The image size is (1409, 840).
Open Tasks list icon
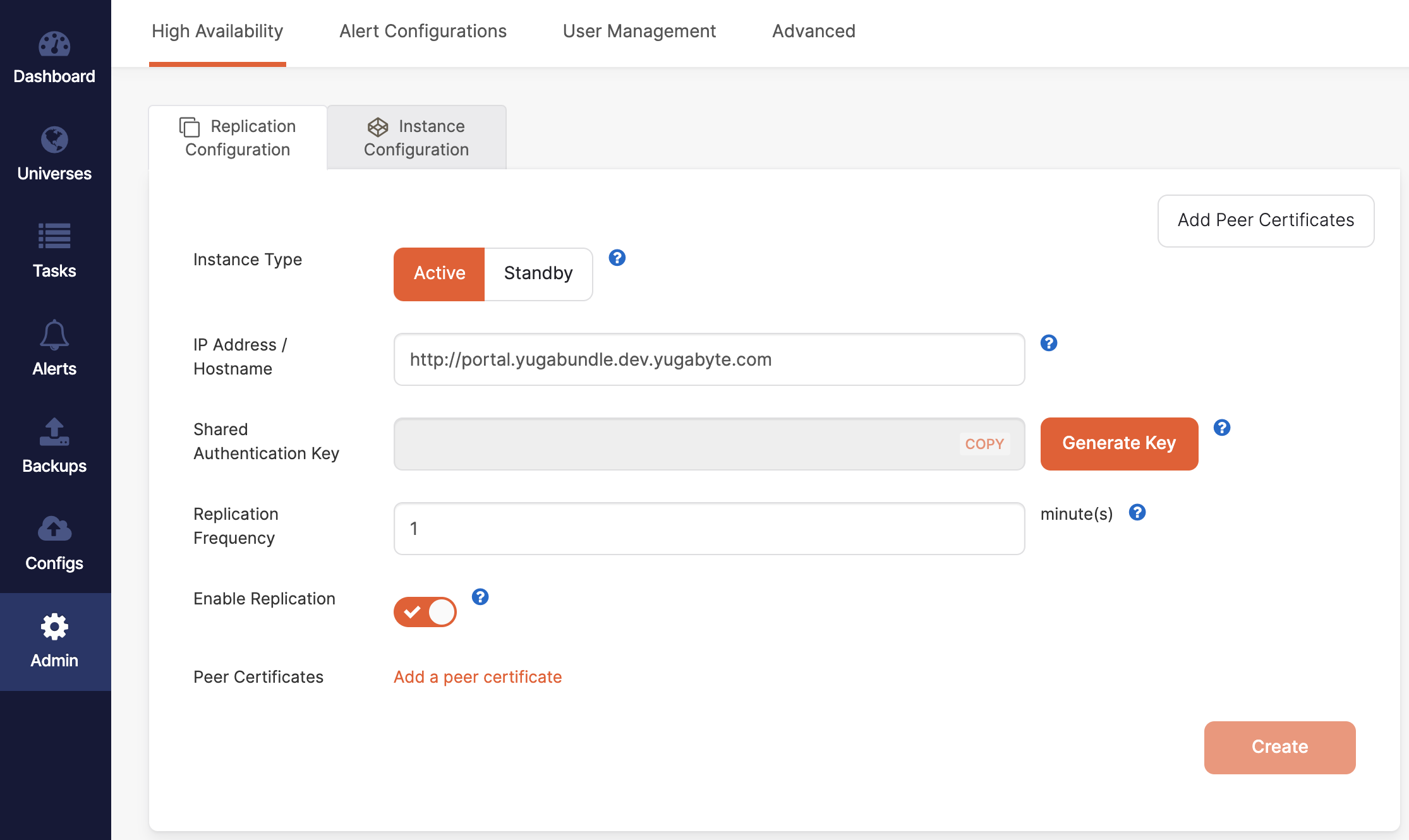pos(54,237)
